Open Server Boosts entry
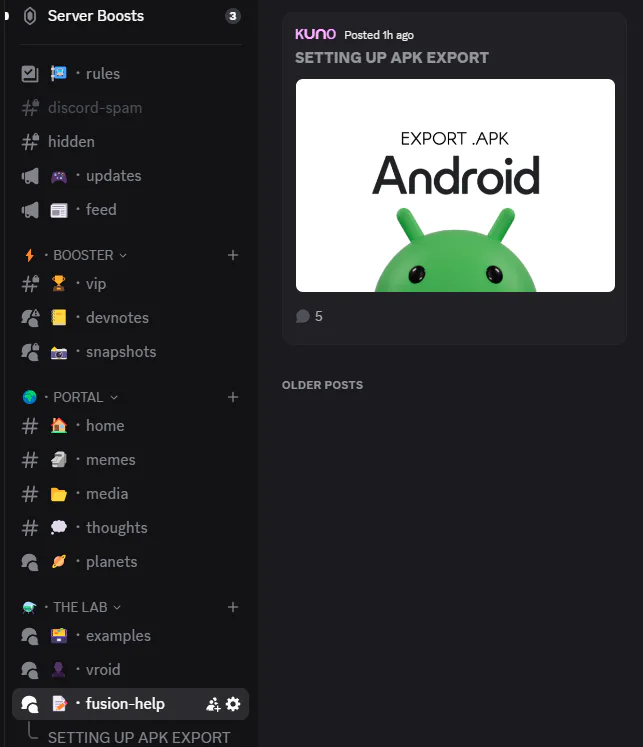The width and height of the screenshot is (643, 747). coord(131,16)
